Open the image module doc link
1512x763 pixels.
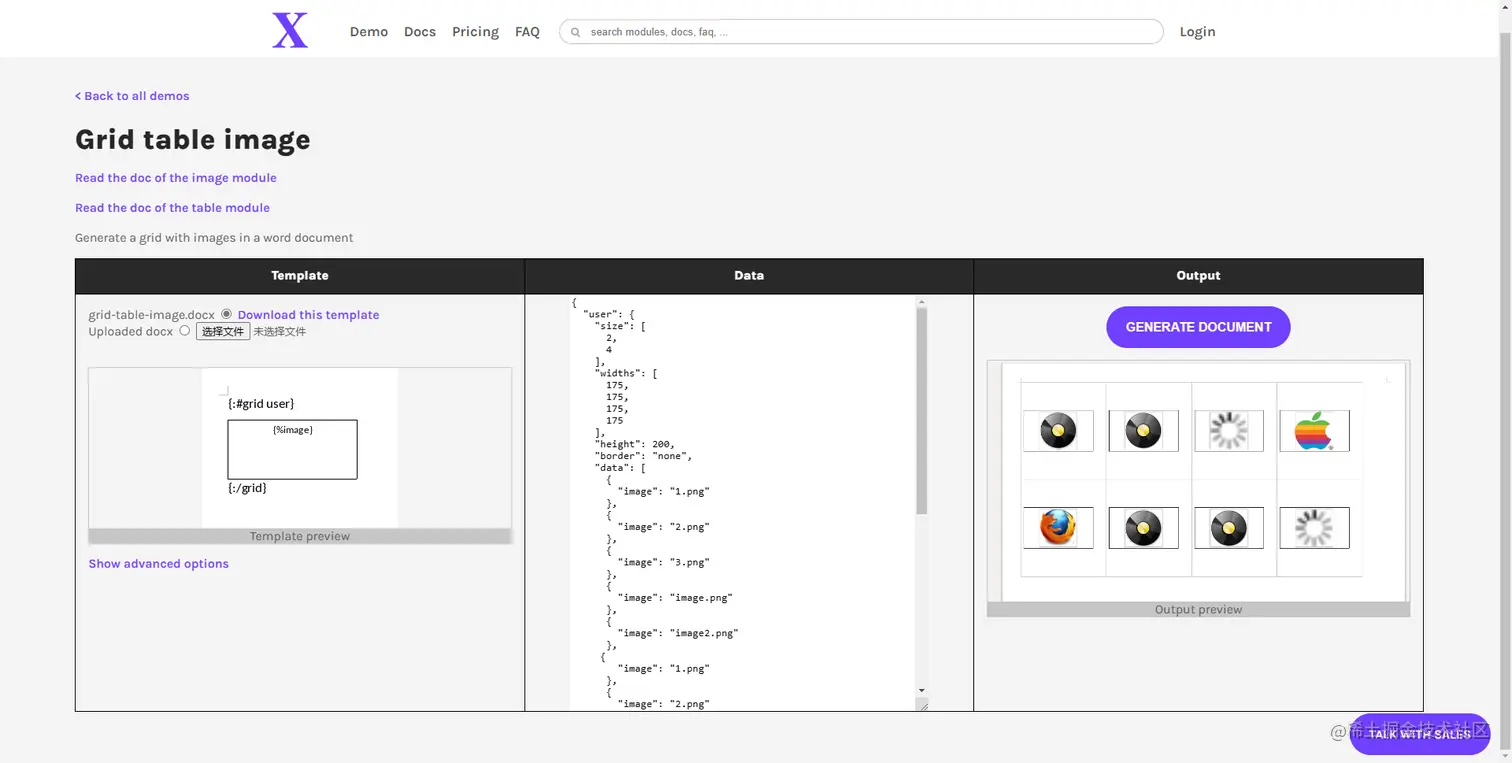(176, 178)
